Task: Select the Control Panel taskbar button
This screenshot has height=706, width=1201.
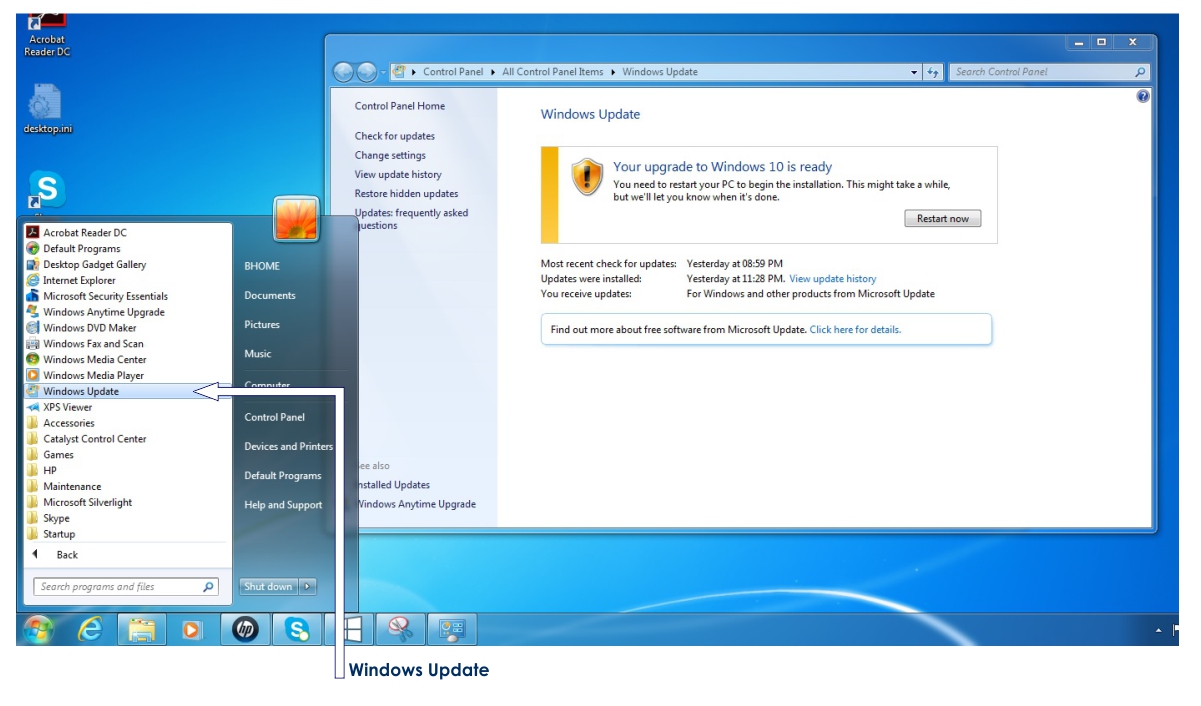Action: click(x=452, y=629)
